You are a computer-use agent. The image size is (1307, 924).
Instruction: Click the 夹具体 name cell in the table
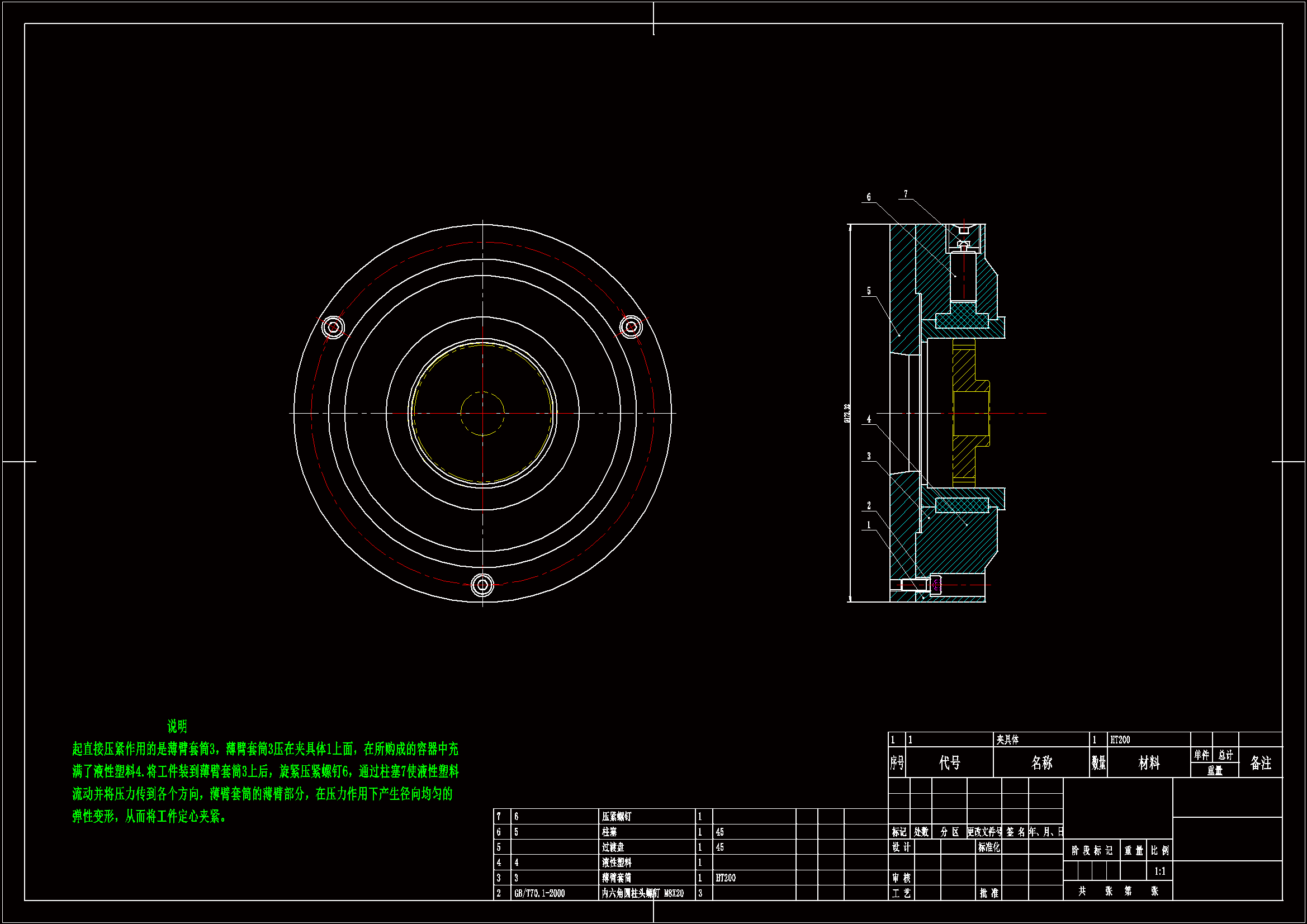(1007, 740)
